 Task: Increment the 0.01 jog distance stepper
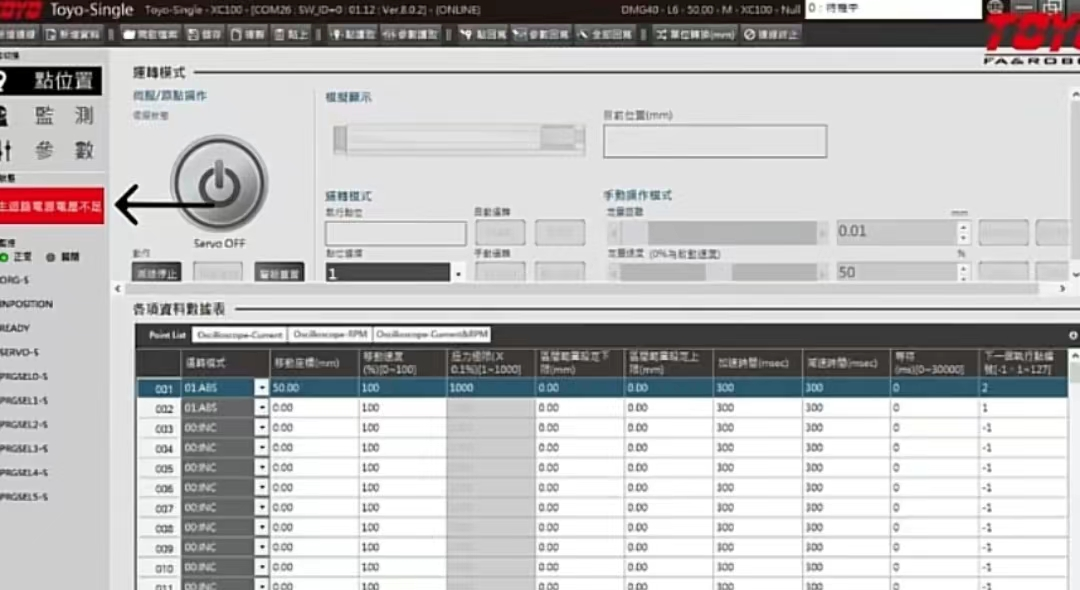[x=963, y=227]
